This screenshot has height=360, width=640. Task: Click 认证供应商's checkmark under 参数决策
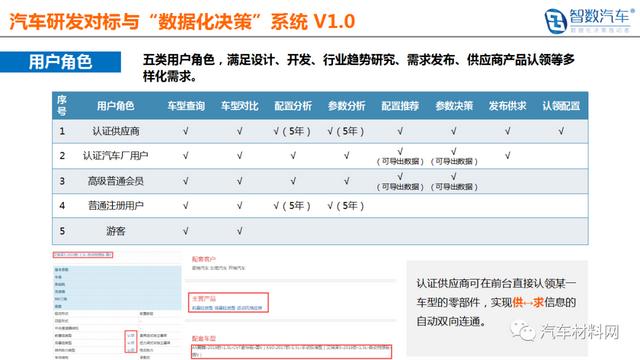click(454, 131)
